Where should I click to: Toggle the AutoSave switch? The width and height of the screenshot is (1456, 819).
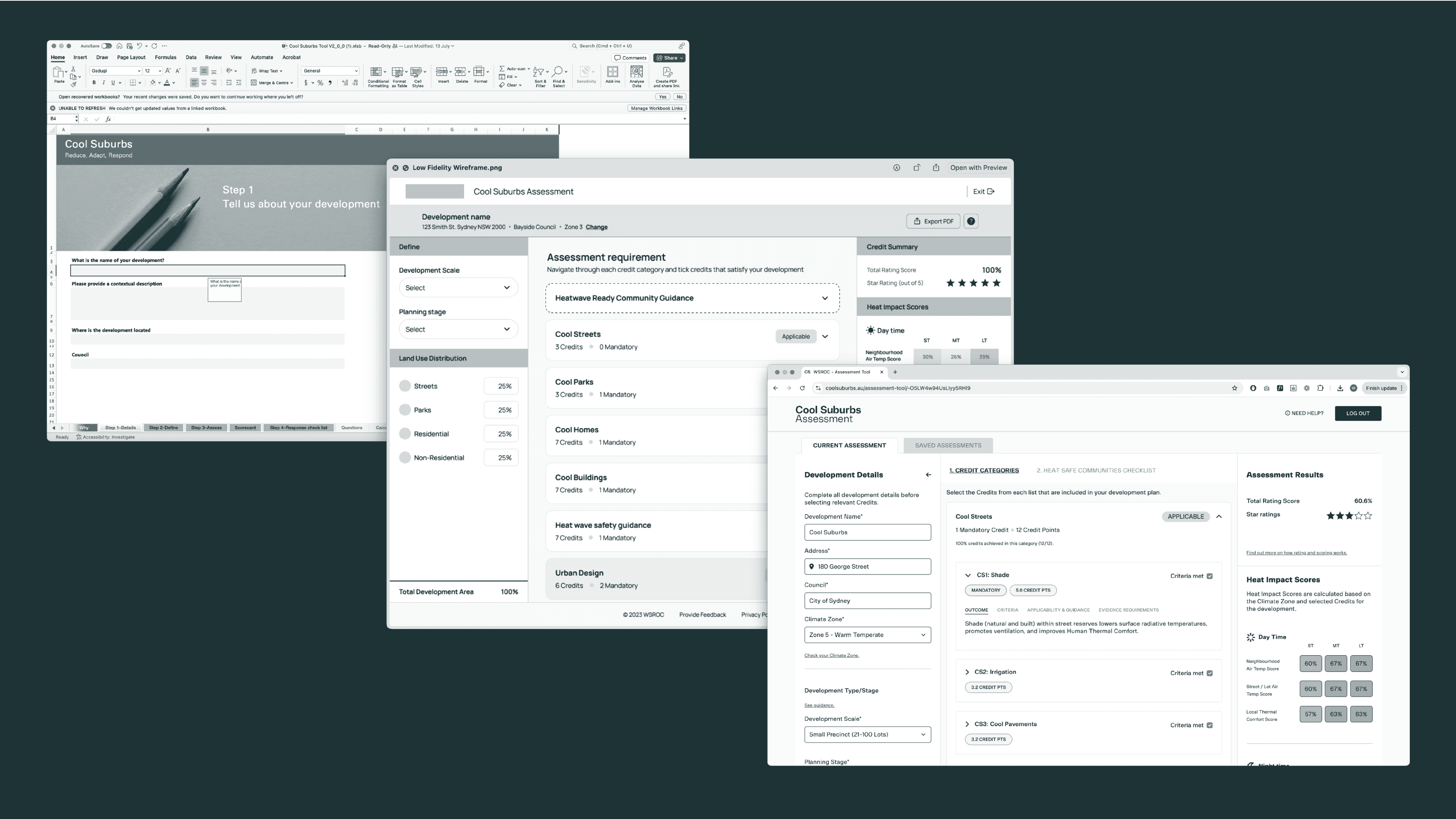pyautogui.click(x=106, y=46)
